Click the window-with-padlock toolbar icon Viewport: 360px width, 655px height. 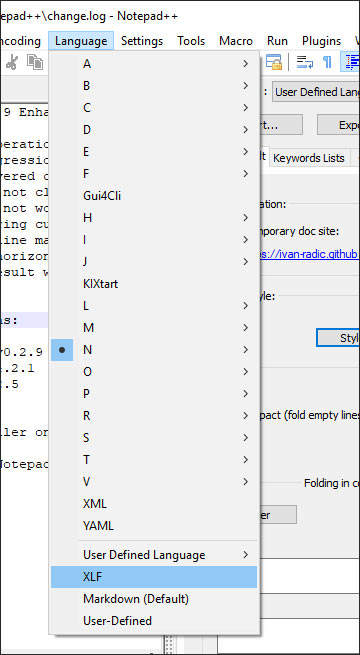274,62
